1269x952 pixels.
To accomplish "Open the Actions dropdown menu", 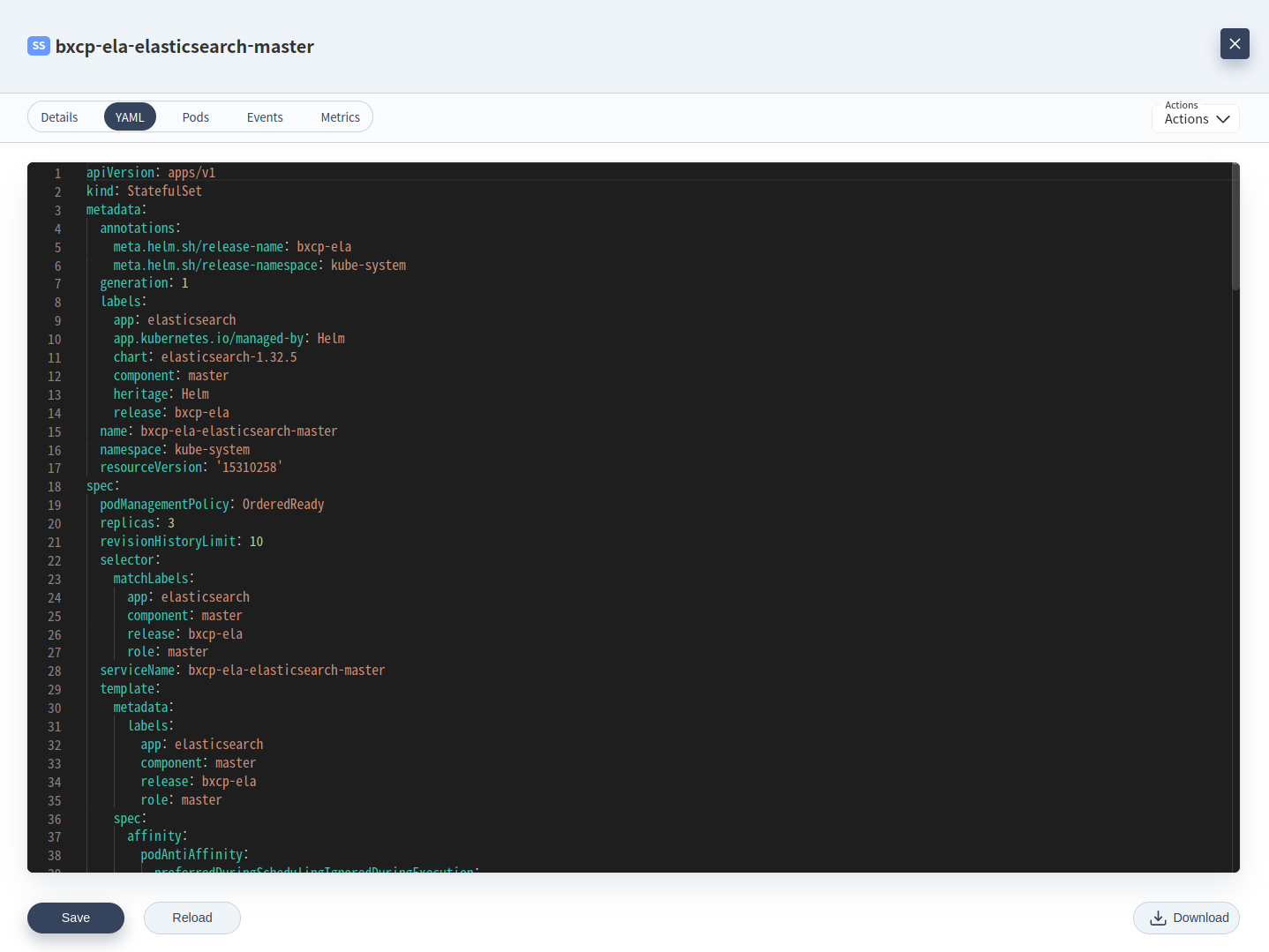I will pyautogui.click(x=1196, y=118).
